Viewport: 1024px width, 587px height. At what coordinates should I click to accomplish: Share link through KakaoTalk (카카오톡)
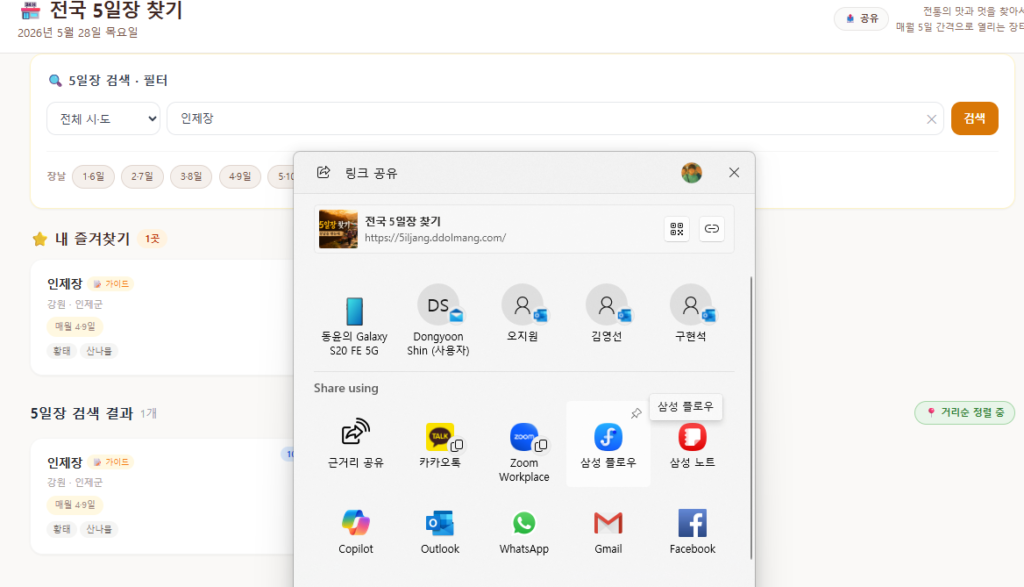[x=440, y=443]
